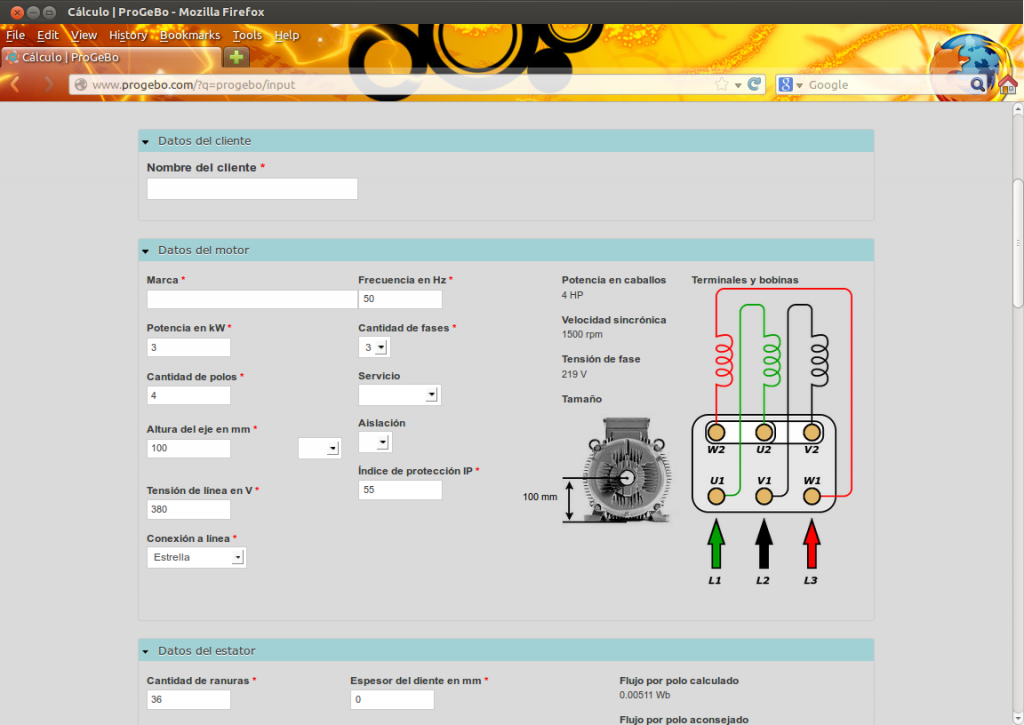Click the vertical page scrollbar
The width and height of the screenshot is (1024, 725).
[1017, 243]
